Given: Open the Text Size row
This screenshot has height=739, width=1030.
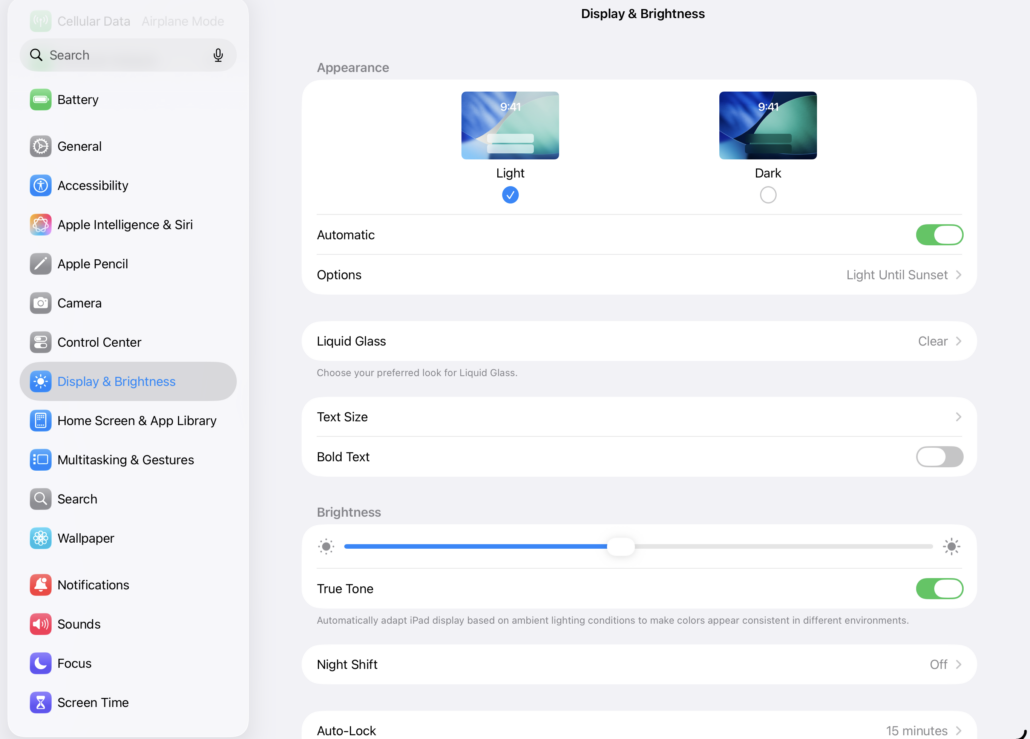Looking at the screenshot, I should click(639, 417).
